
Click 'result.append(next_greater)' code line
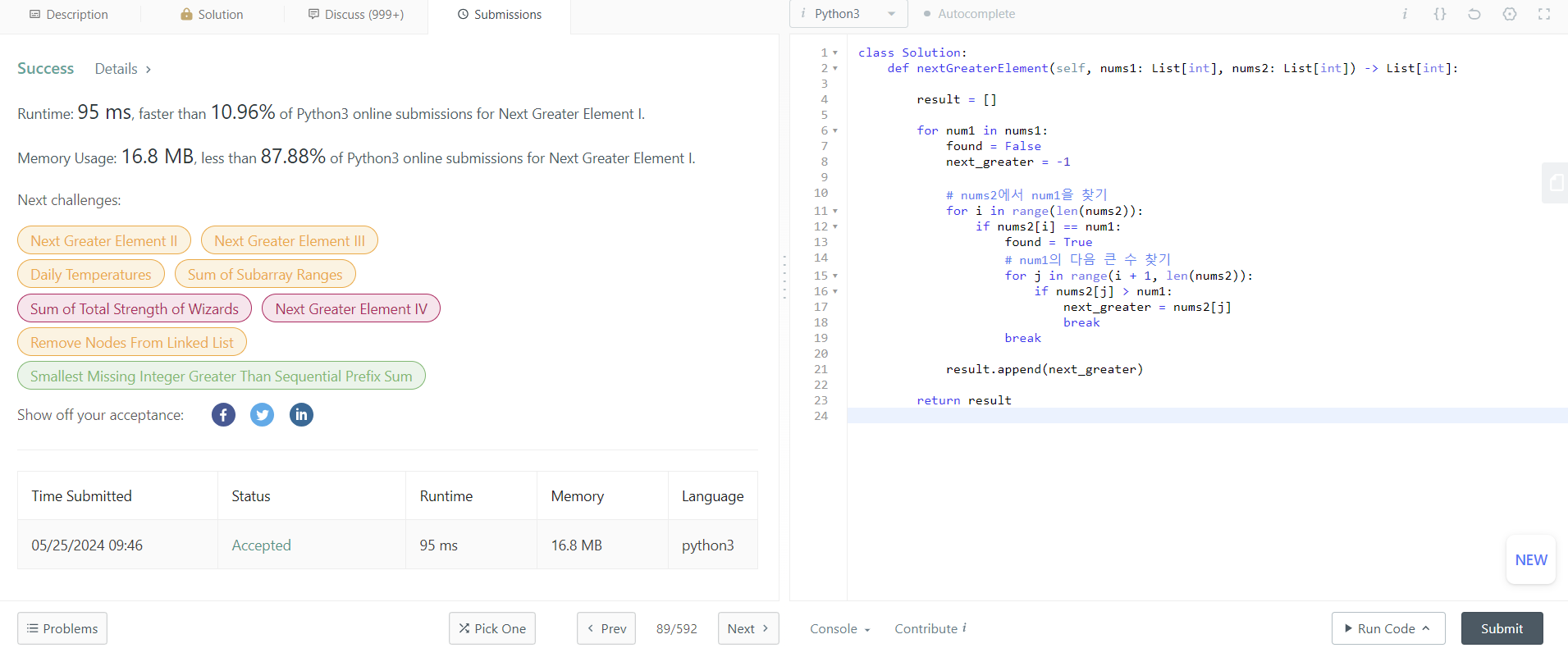[x=1045, y=369]
